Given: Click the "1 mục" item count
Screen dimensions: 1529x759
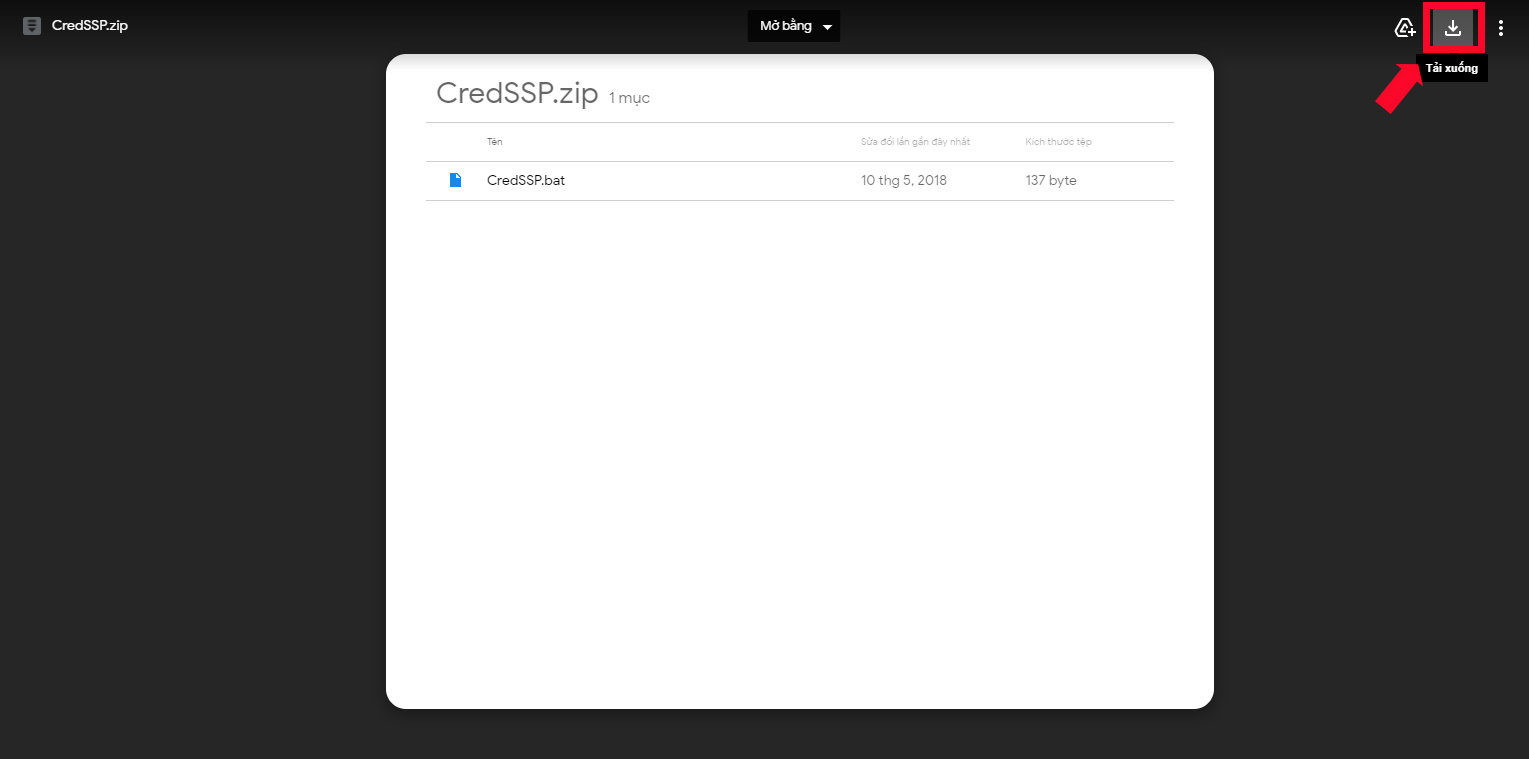Looking at the screenshot, I should click(x=629, y=98).
